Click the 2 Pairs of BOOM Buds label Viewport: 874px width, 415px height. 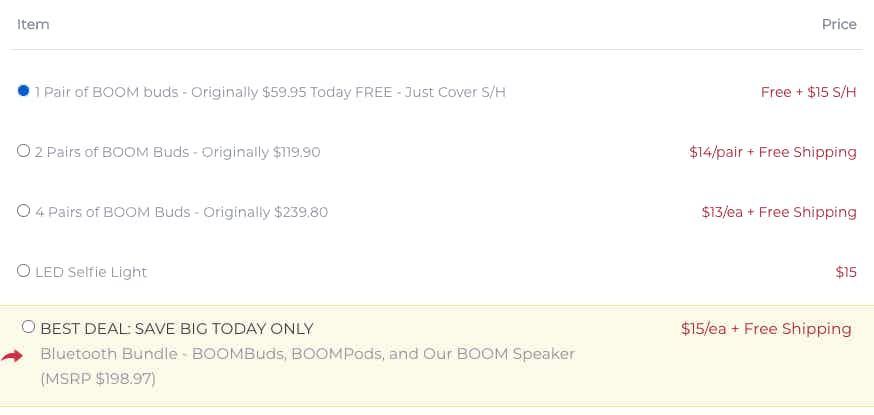coord(177,152)
